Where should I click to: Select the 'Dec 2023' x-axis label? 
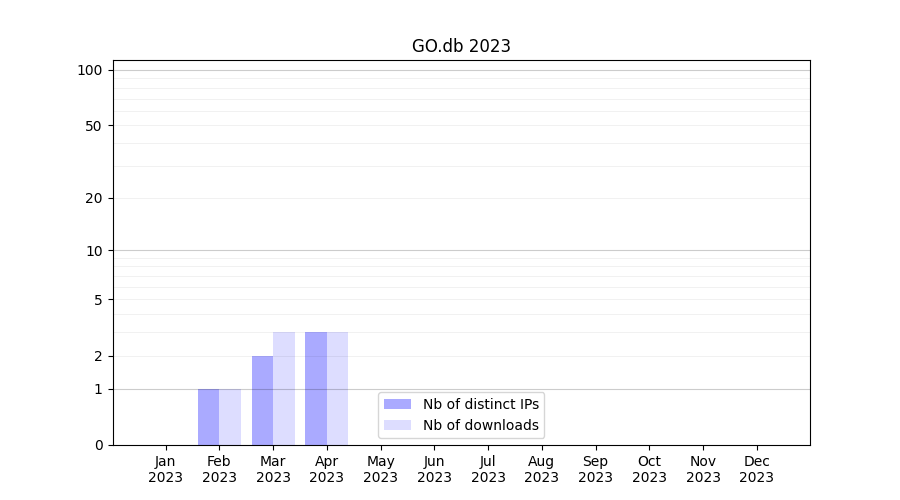click(x=756, y=469)
